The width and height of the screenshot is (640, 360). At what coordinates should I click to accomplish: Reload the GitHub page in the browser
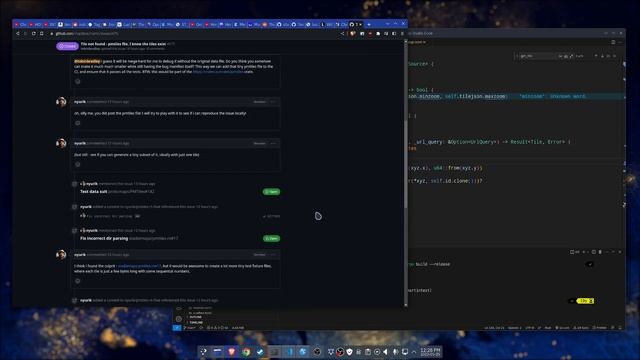point(34,33)
